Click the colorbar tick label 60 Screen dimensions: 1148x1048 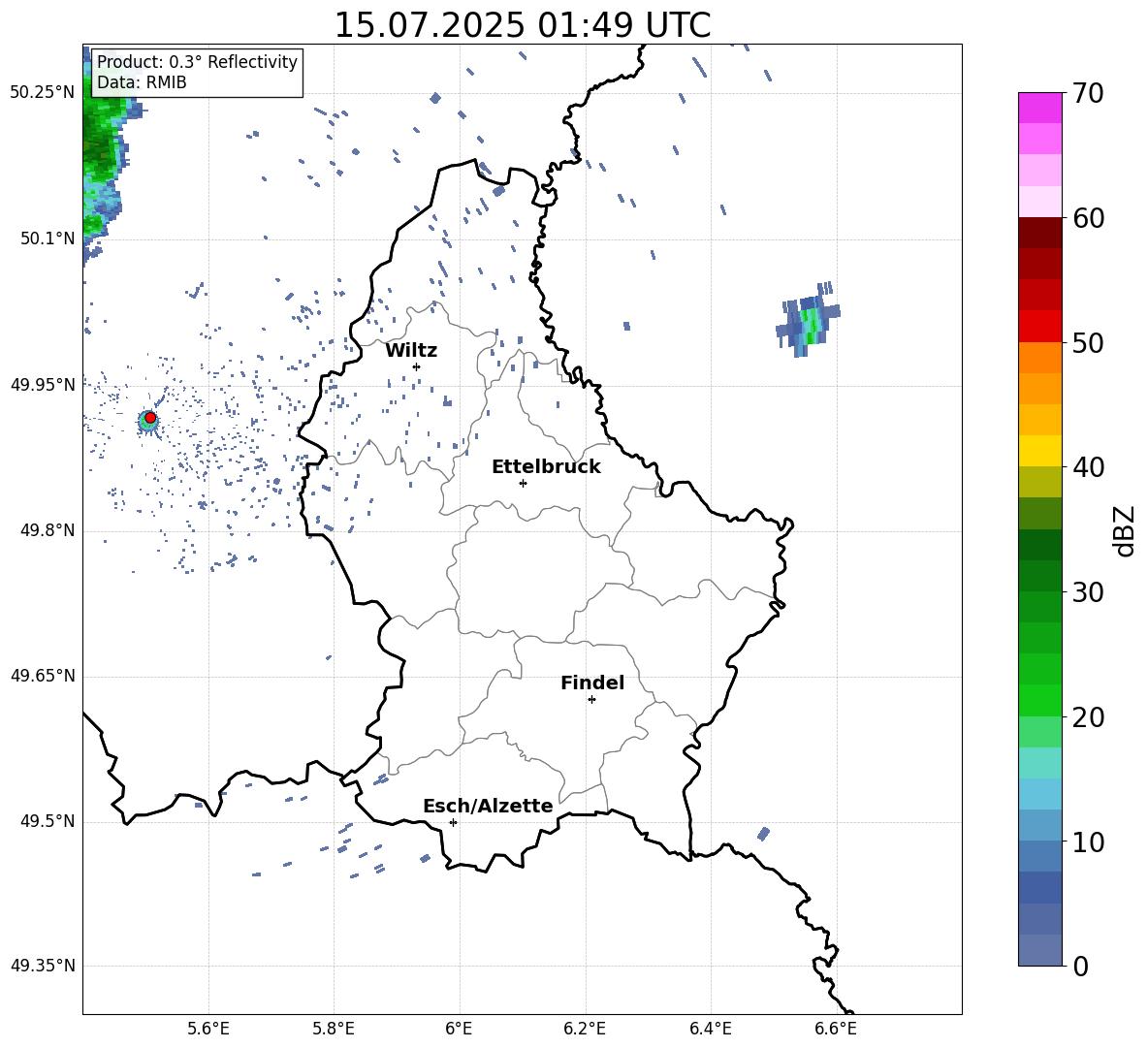1089,218
